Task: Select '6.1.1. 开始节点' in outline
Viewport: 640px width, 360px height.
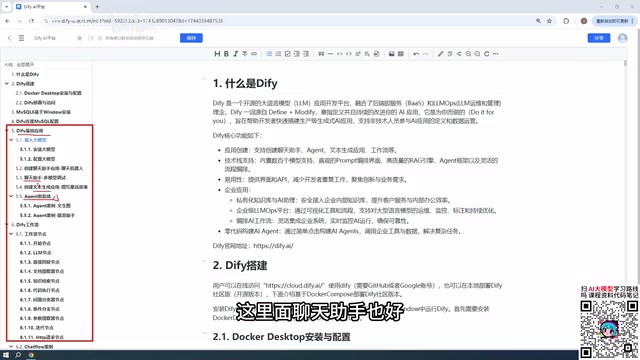Action: point(35,243)
